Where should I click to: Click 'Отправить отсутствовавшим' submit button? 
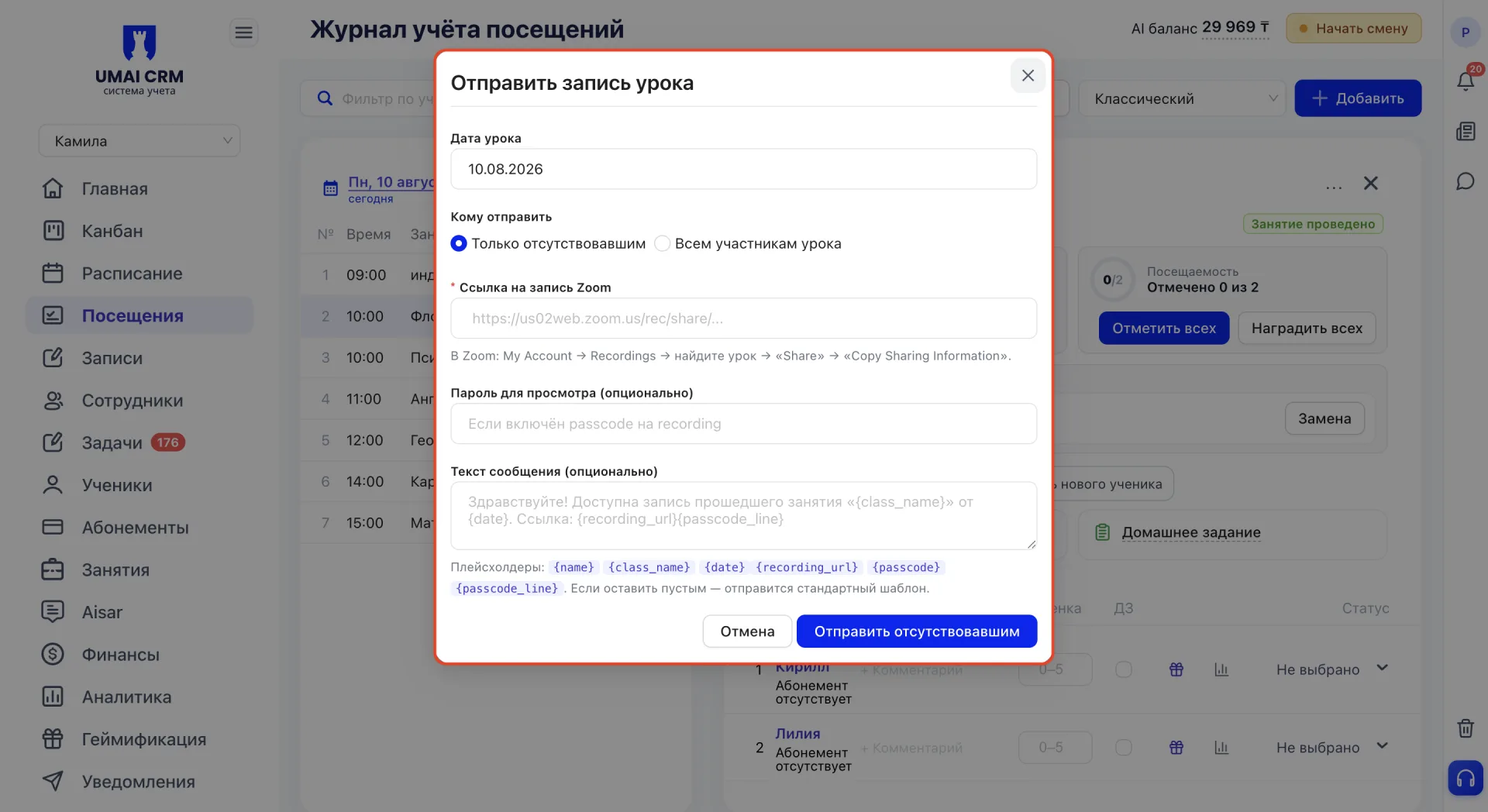point(917,631)
